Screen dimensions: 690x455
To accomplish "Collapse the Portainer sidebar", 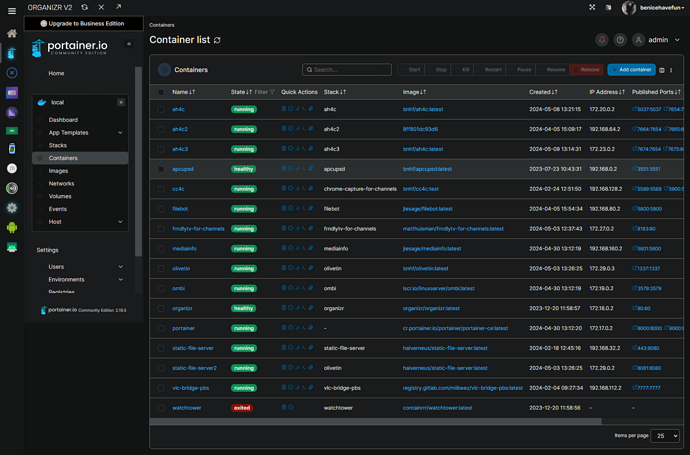I will coord(128,44).
